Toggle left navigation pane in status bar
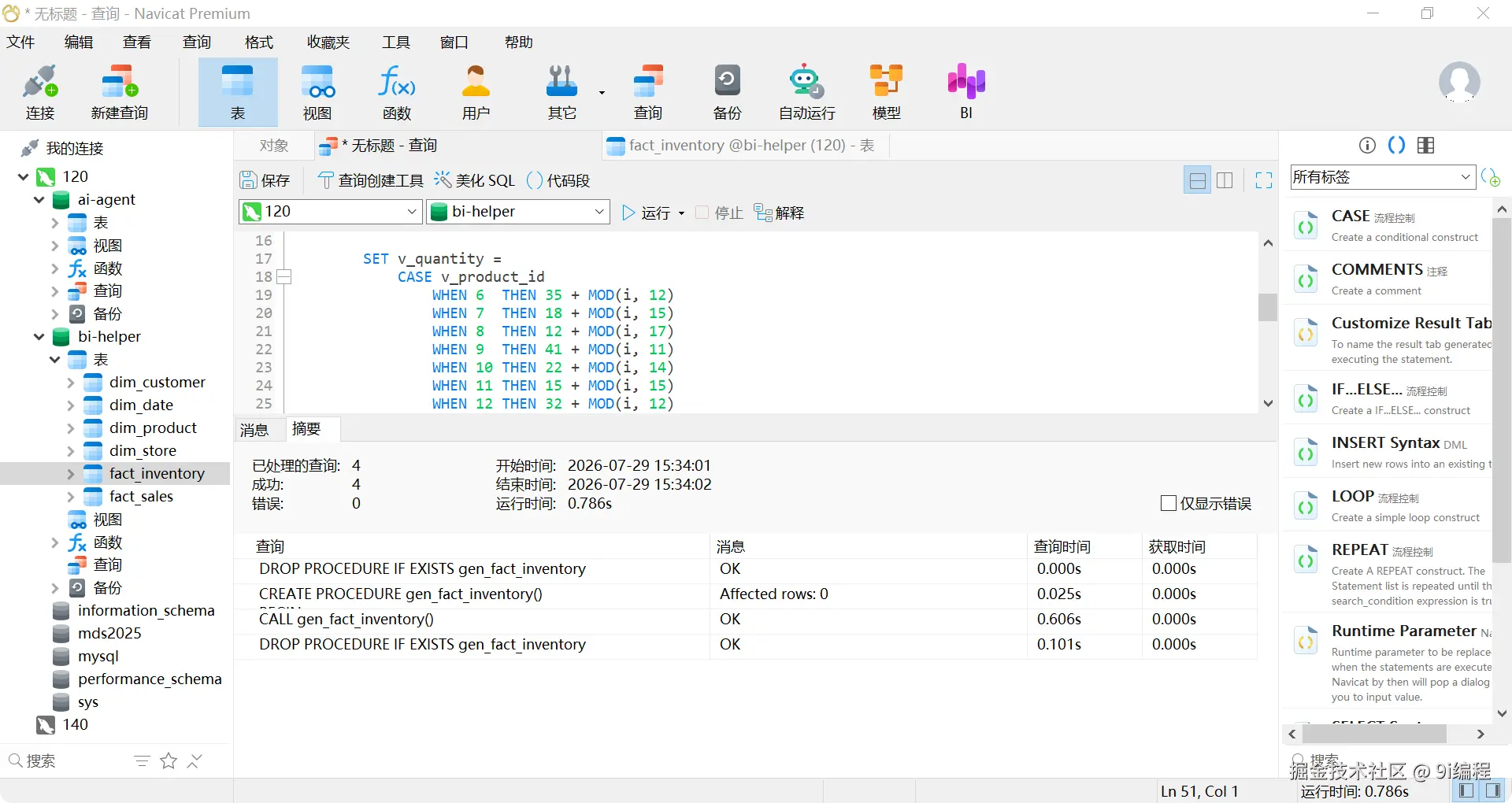Image resolution: width=1512 pixels, height=803 pixels. click(x=1466, y=790)
